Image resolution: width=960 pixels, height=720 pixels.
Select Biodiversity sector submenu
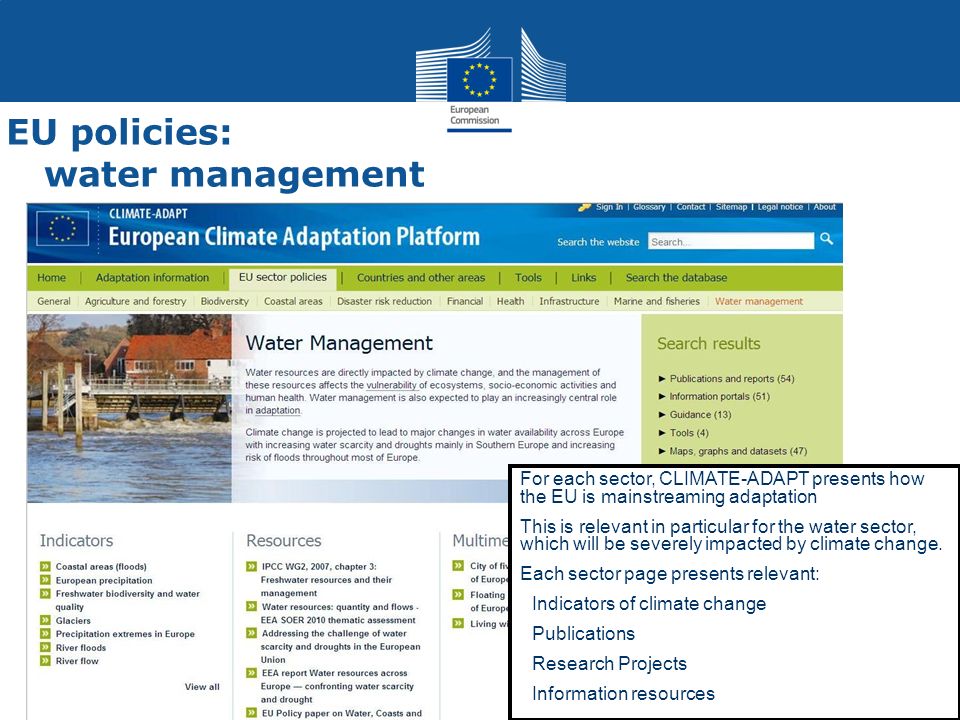225,301
